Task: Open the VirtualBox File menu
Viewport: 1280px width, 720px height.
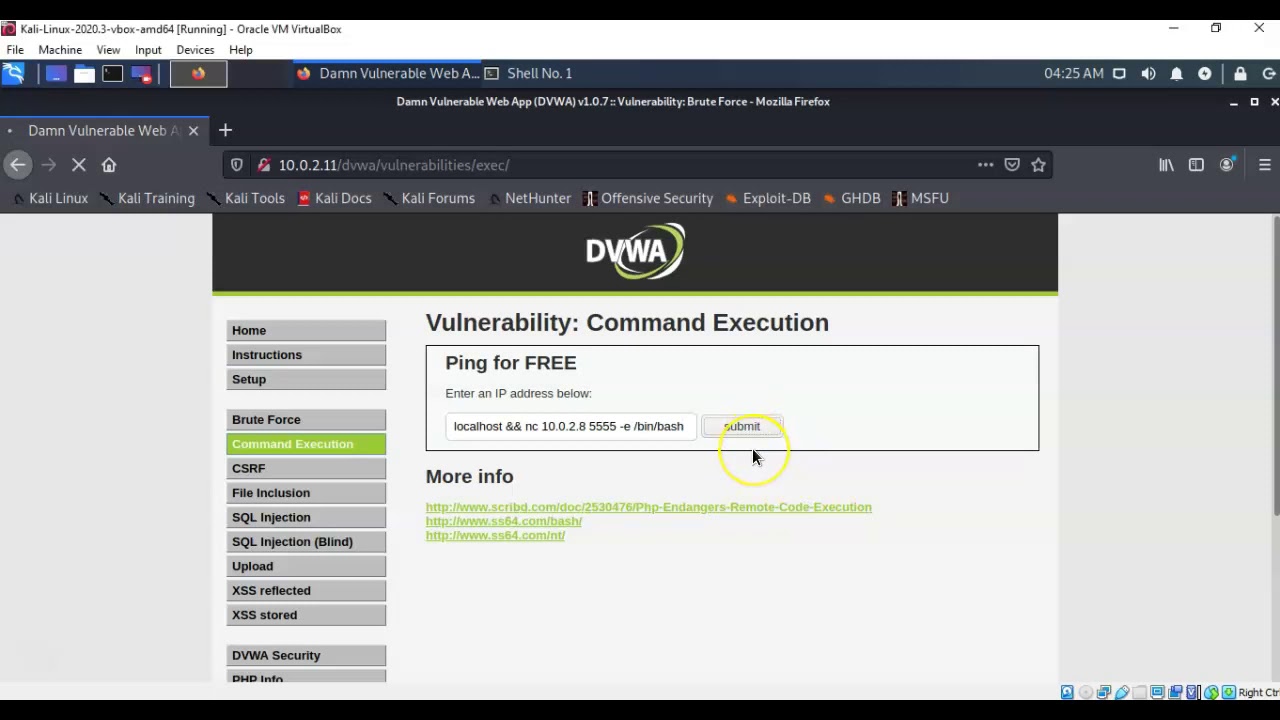Action: 15,50
